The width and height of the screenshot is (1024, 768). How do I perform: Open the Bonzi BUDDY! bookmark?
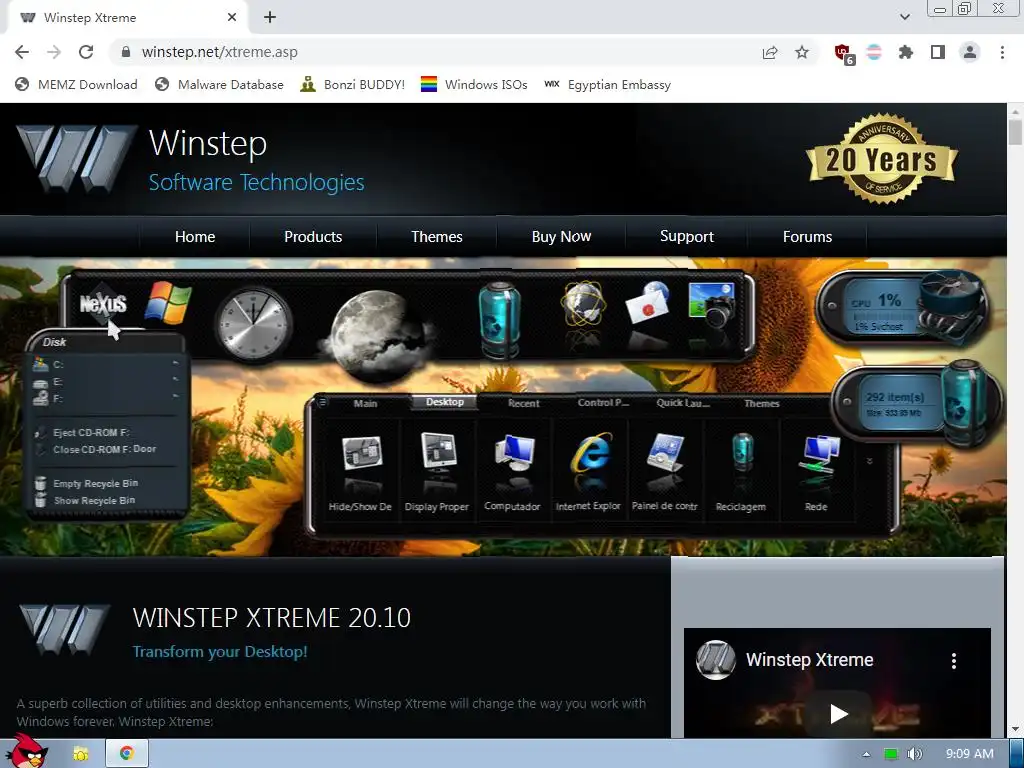pos(353,84)
